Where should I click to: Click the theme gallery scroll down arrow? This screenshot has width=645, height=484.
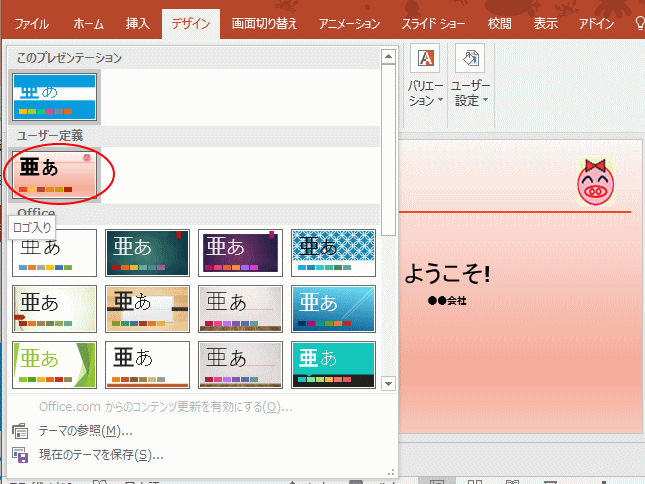tap(388, 384)
